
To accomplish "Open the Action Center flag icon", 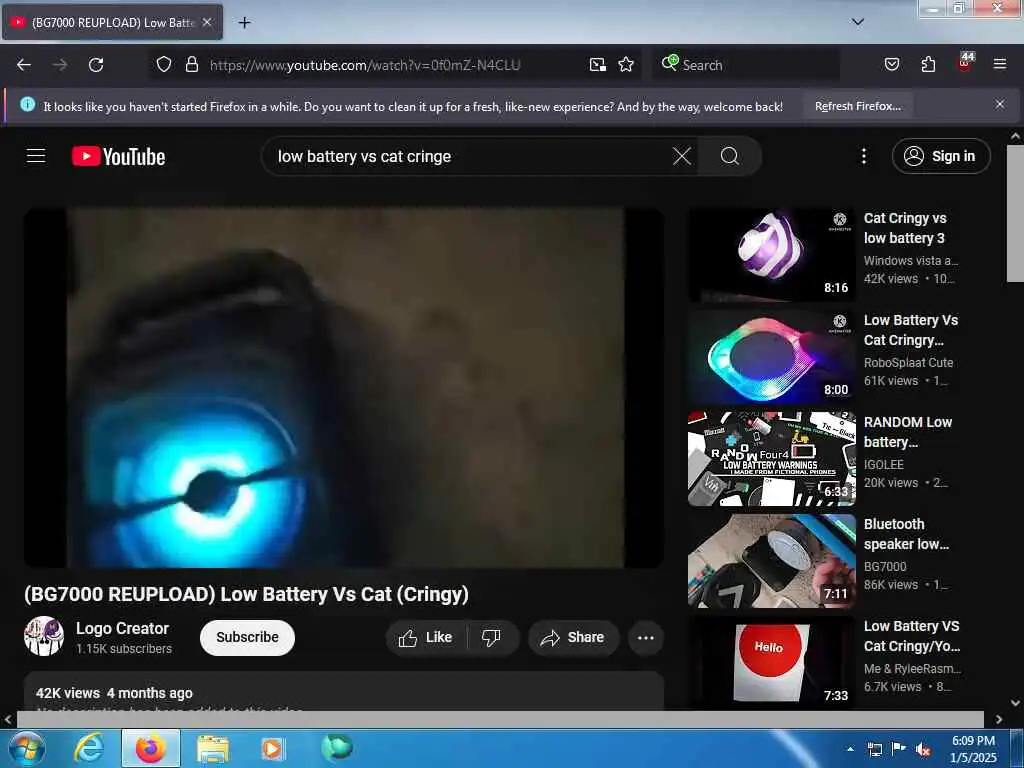I will click(x=899, y=749).
